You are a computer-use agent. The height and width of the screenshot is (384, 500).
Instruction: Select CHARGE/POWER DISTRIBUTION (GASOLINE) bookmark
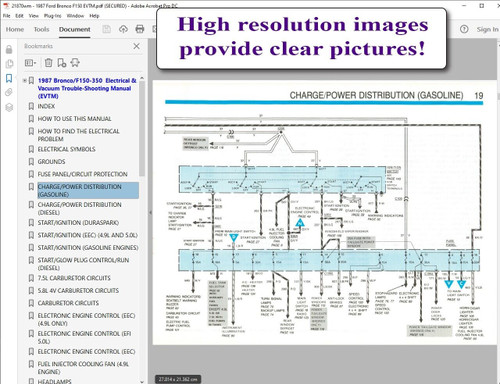point(88,190)
